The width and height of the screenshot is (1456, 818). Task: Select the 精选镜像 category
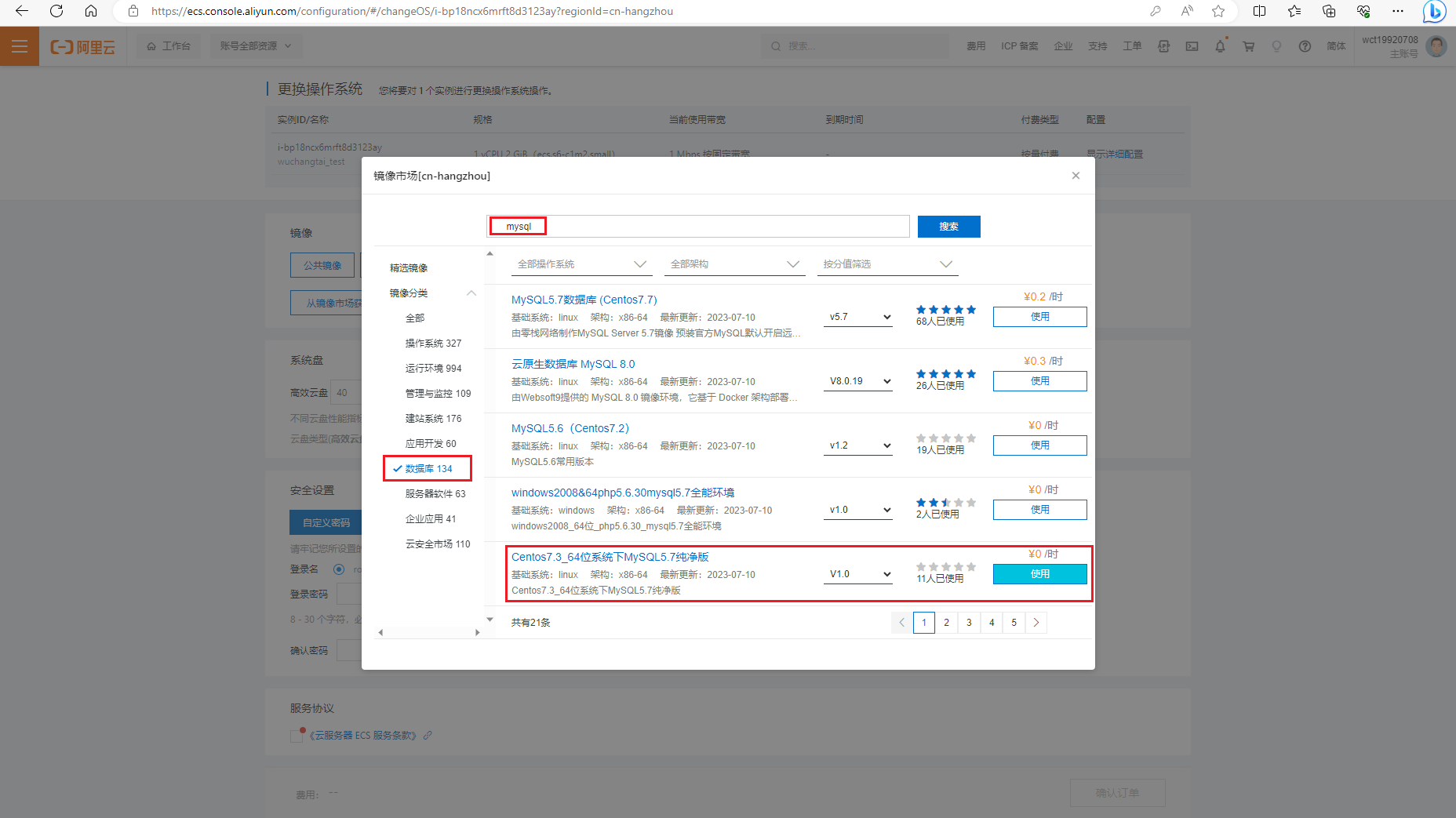coord(409,268)
